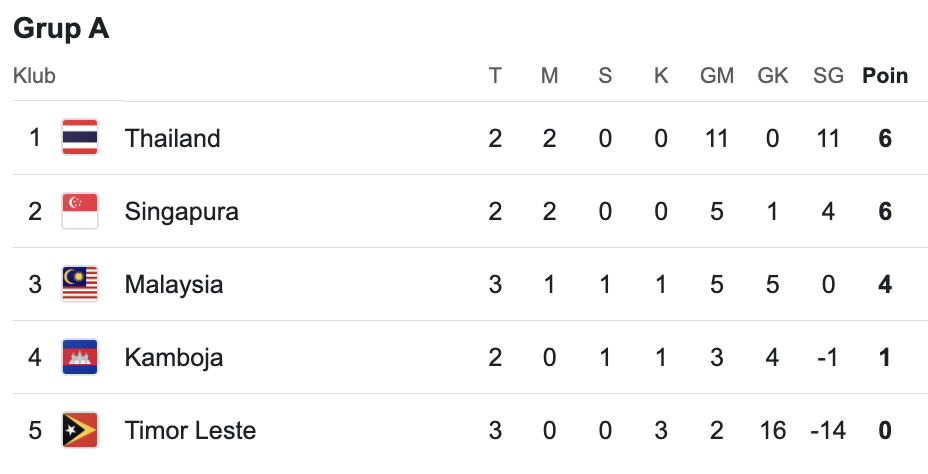
Task: Click the Singapura flag icon
Action: (x=80, y=211)
